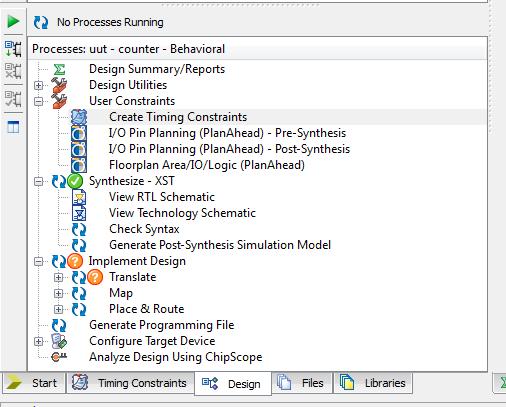
Task: Click the arrows icon beside Map
Action: tap(79, 293)
